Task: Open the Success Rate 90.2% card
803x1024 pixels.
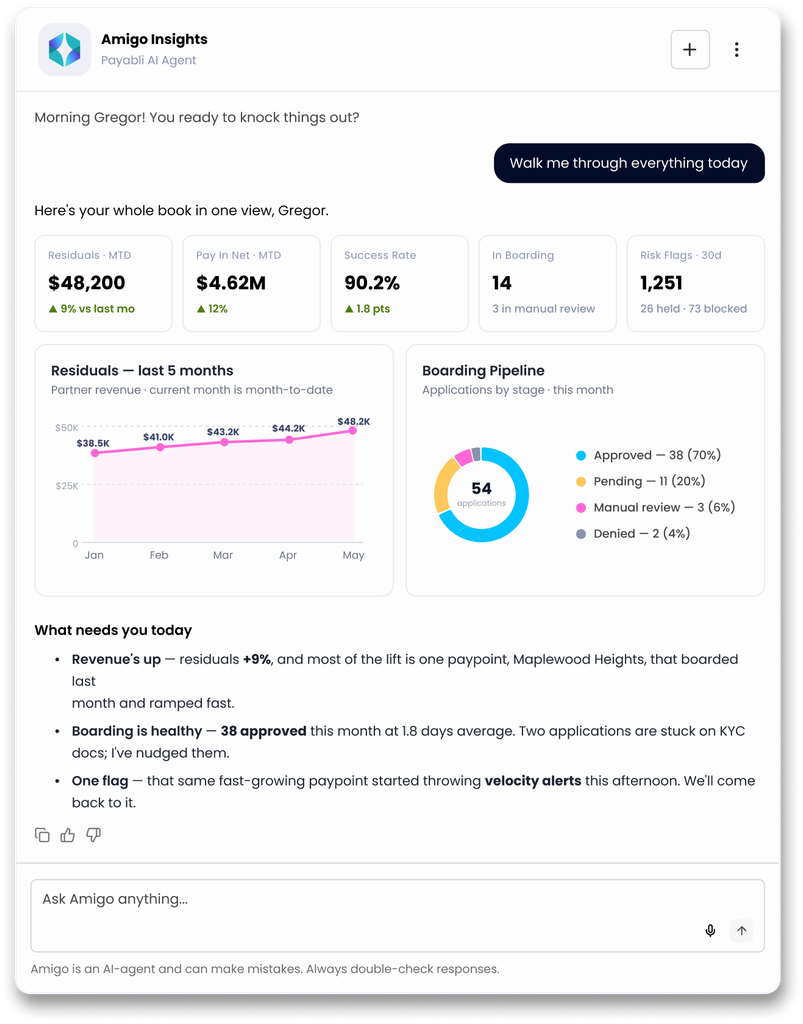Action: 400,283
